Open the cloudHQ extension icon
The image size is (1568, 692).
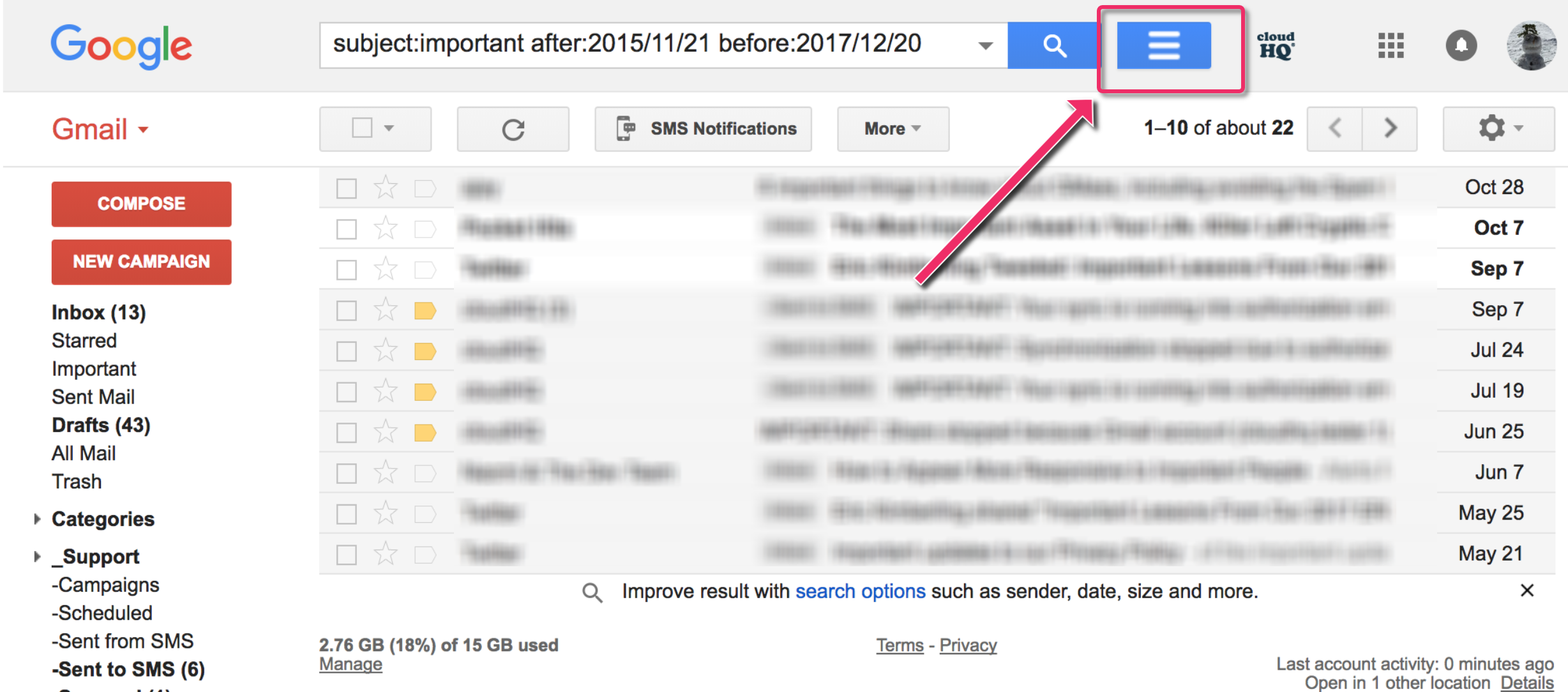coord(1276,45)
